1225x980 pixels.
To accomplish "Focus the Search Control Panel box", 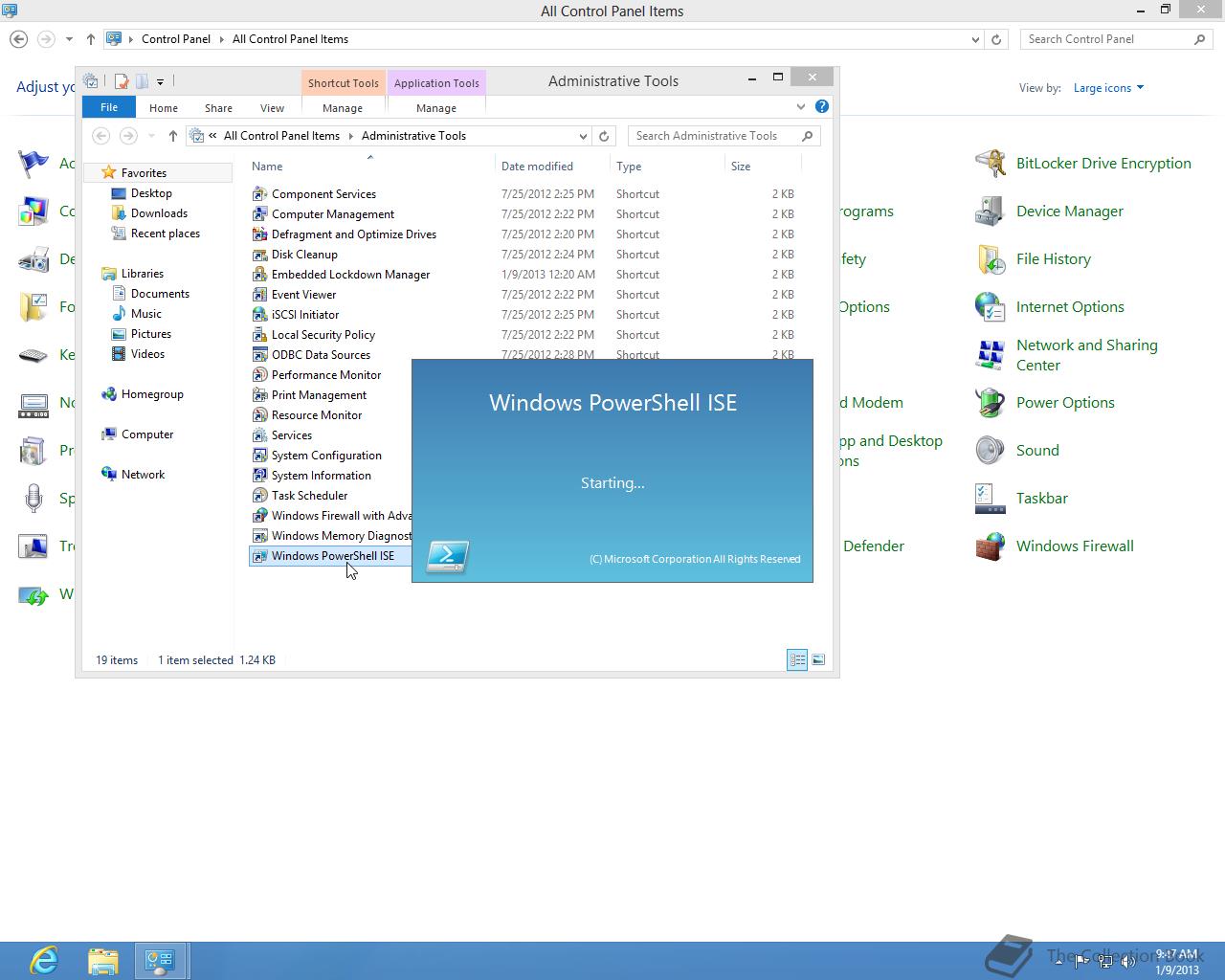I will 1117,39.
